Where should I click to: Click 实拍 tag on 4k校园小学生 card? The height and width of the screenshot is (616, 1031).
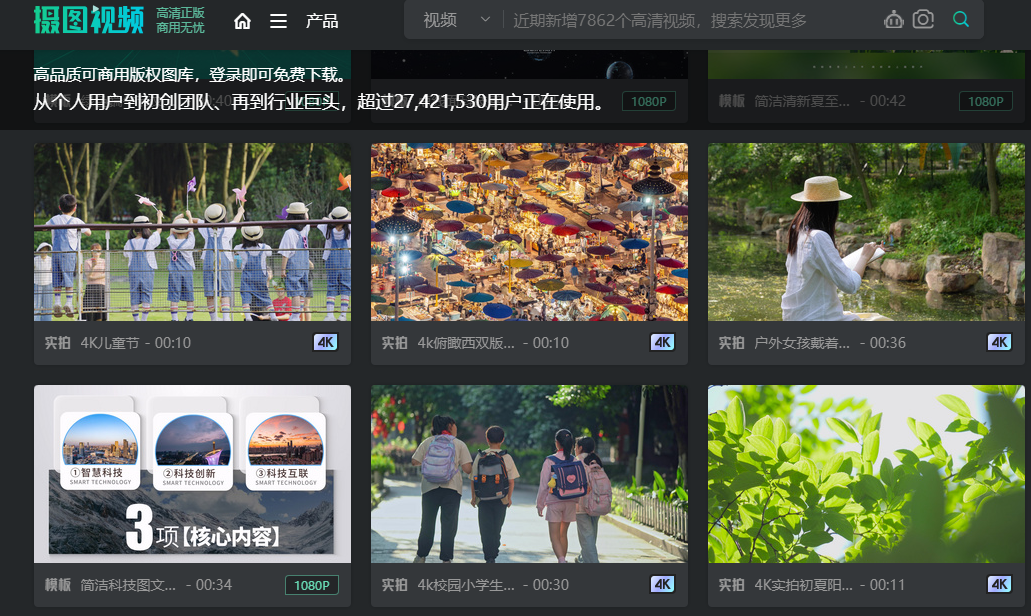[x=395, y=584]
